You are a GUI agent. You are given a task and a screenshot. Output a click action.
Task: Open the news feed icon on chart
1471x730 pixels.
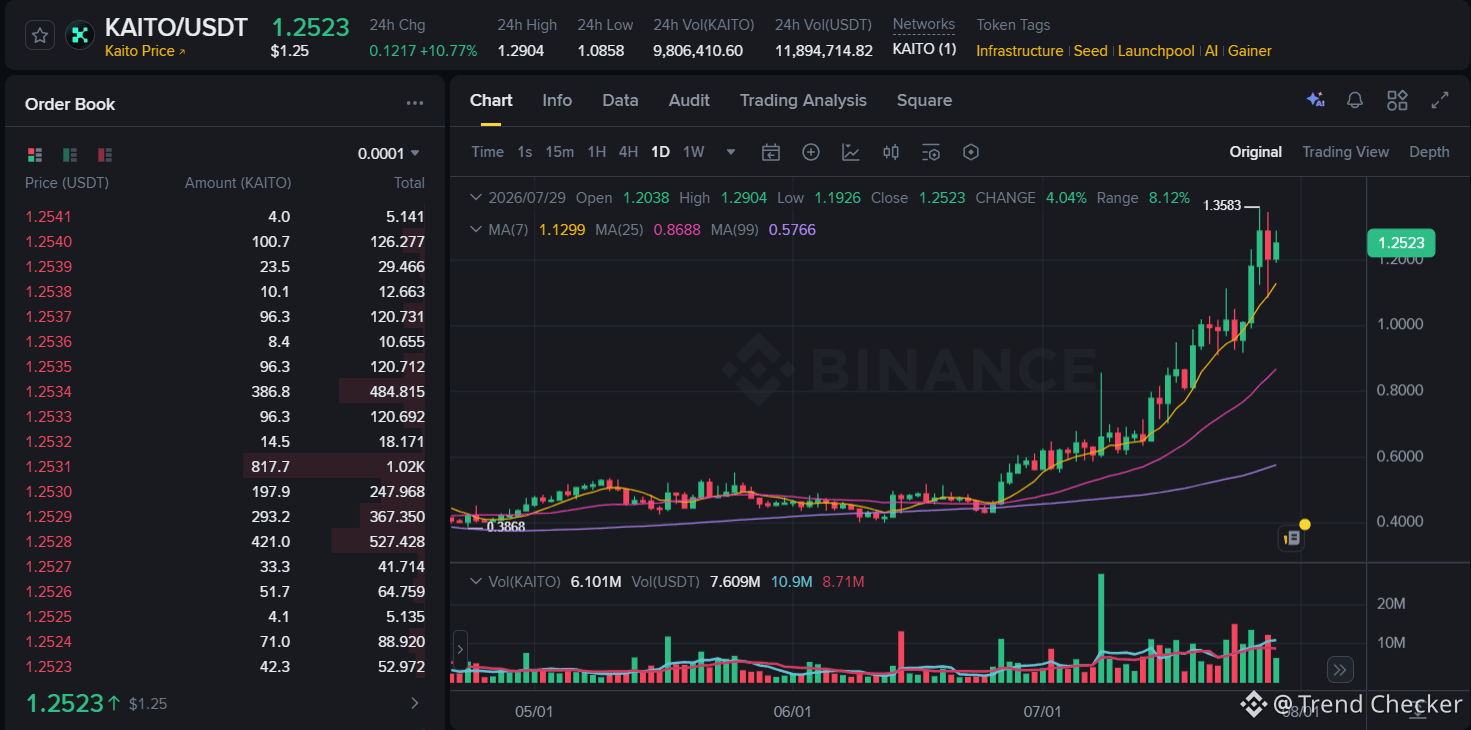pyautogui.click(x=1292, y=537)
